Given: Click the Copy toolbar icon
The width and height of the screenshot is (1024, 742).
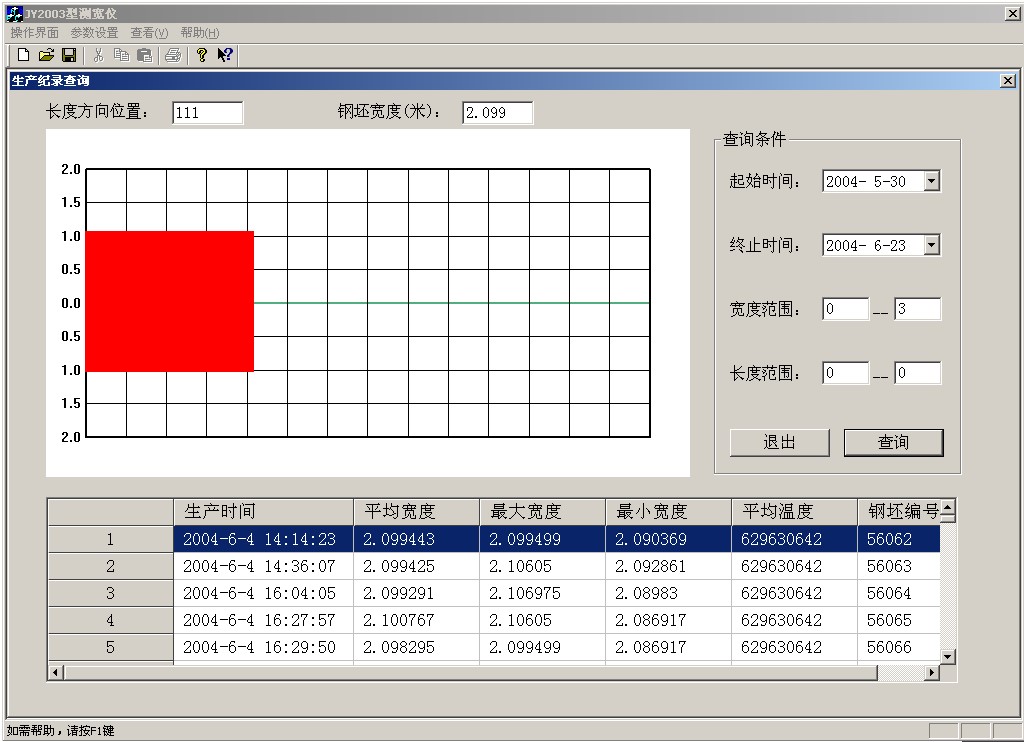Looking at the screenshot, I should 121,55.
